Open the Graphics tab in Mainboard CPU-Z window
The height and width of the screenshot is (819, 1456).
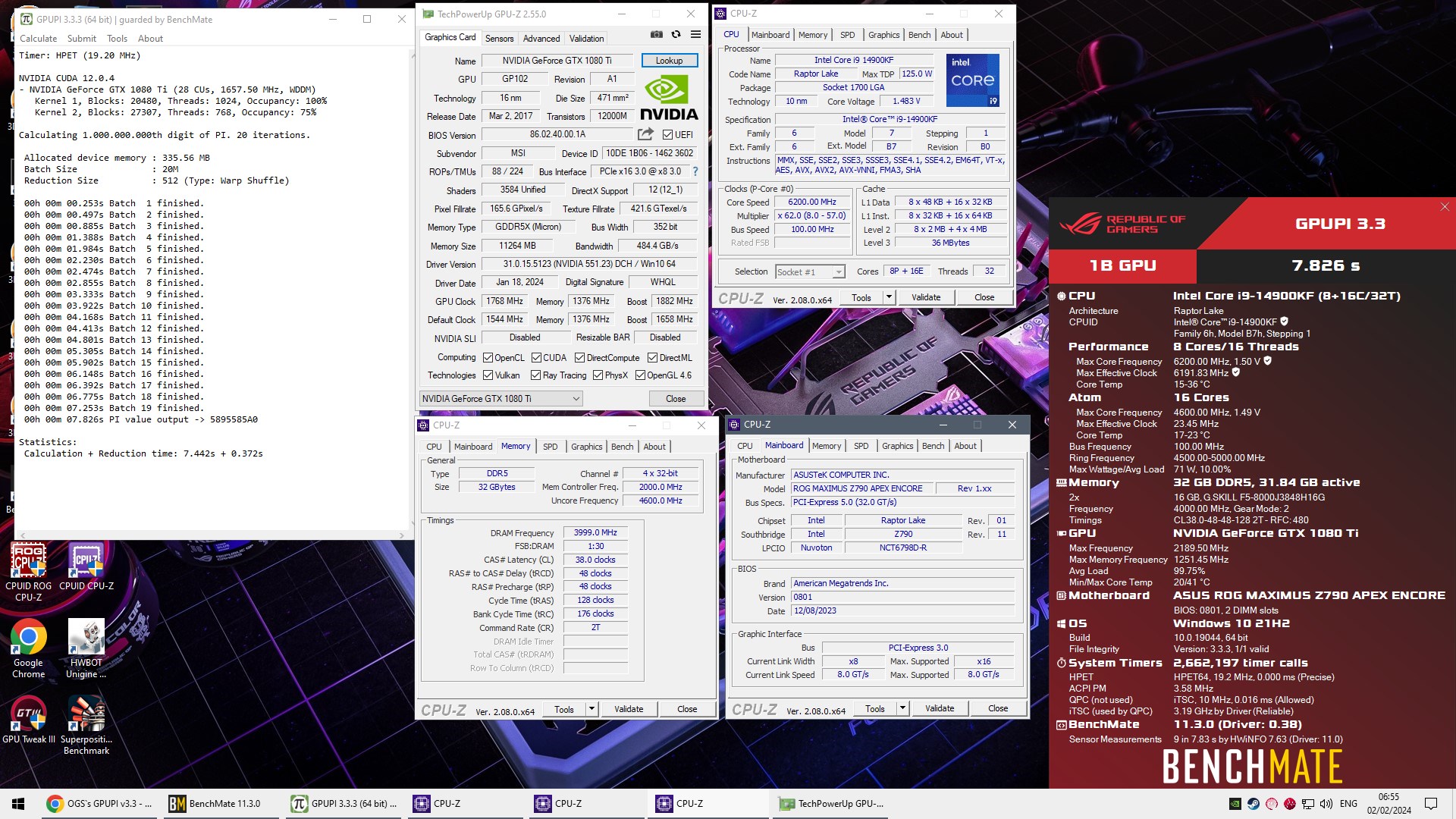pos(898,446)
